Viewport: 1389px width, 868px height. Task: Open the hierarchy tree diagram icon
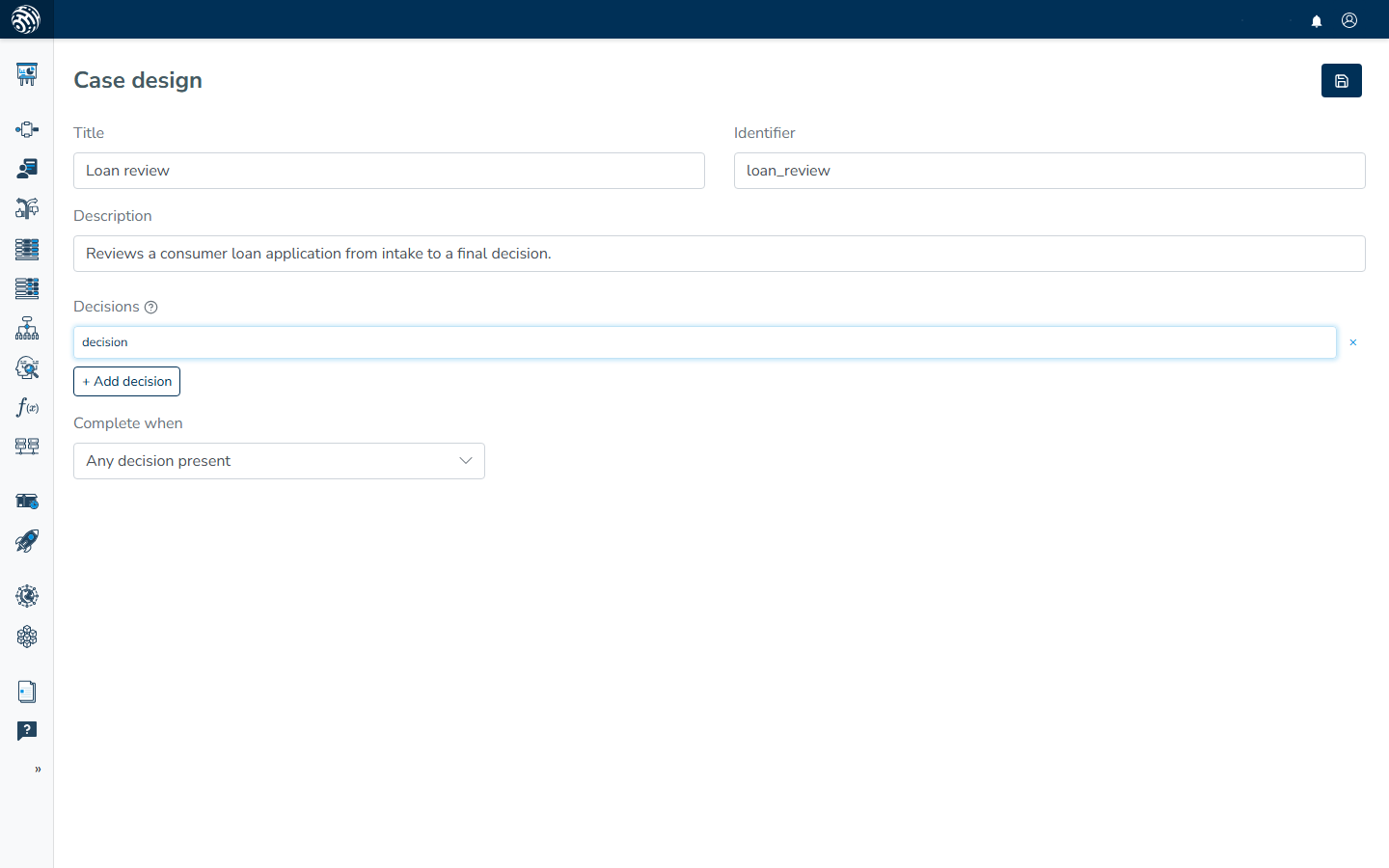coord(27,328)
